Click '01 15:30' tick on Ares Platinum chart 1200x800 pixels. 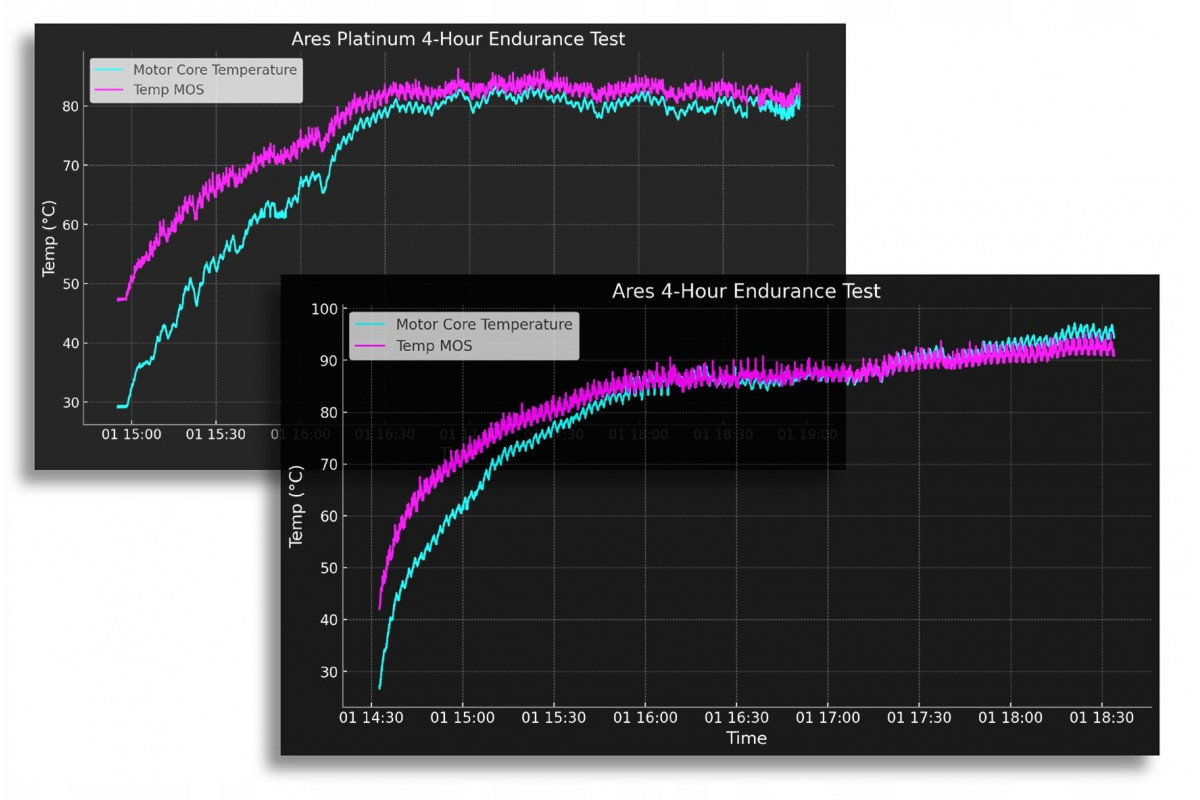point(216,435)
